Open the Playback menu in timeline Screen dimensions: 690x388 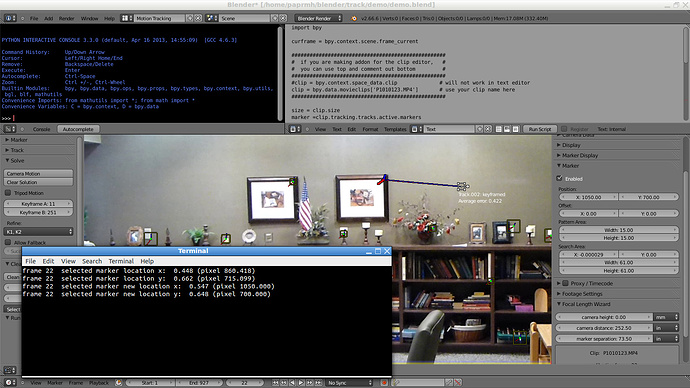(99, 383)
